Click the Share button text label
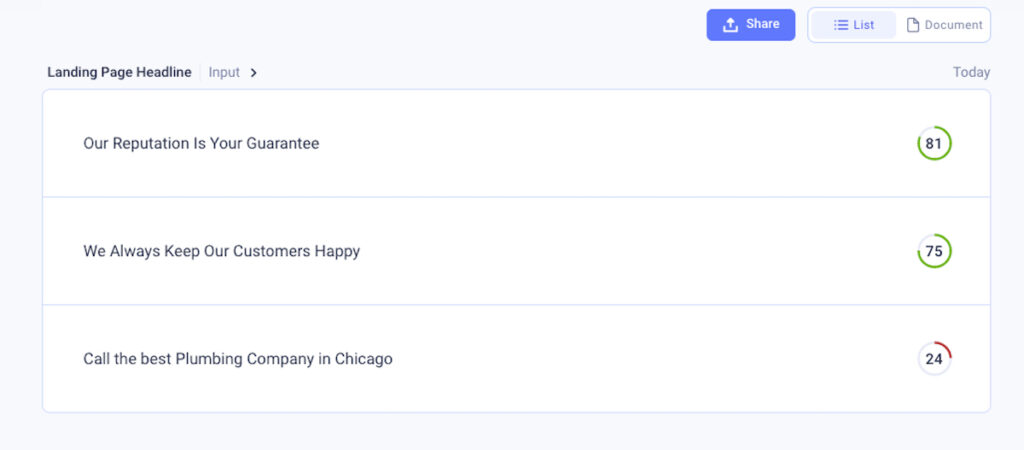The image size is (1024, 450). [763, 24]
